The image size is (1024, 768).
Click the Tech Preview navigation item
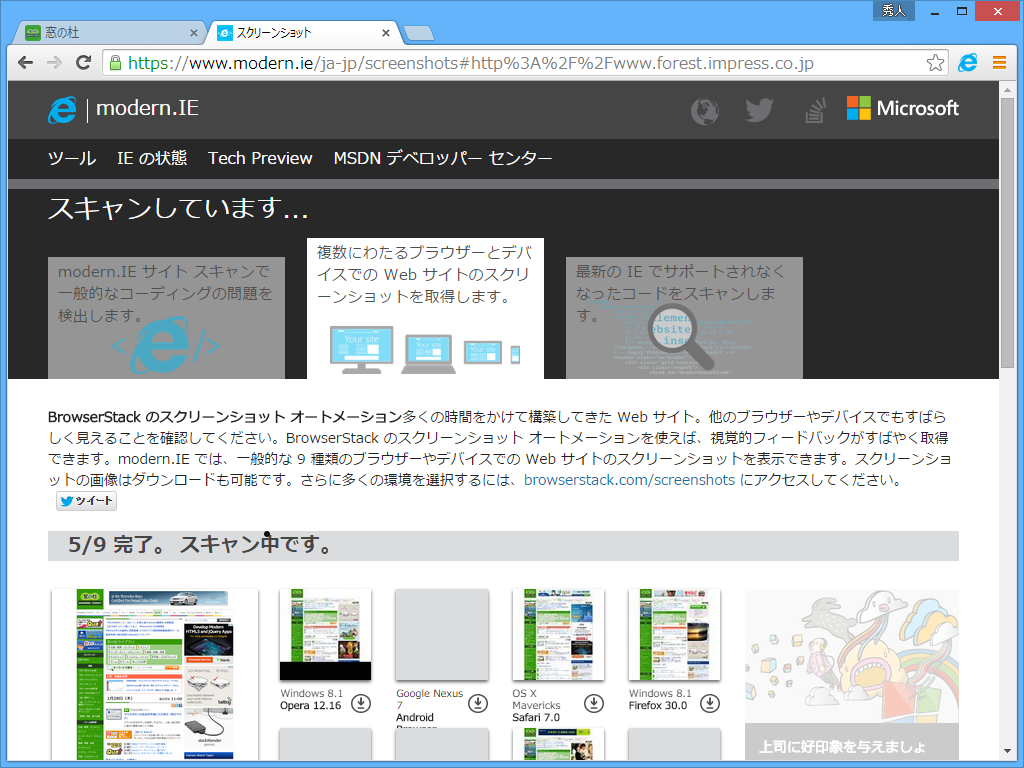tap(260, 158)
